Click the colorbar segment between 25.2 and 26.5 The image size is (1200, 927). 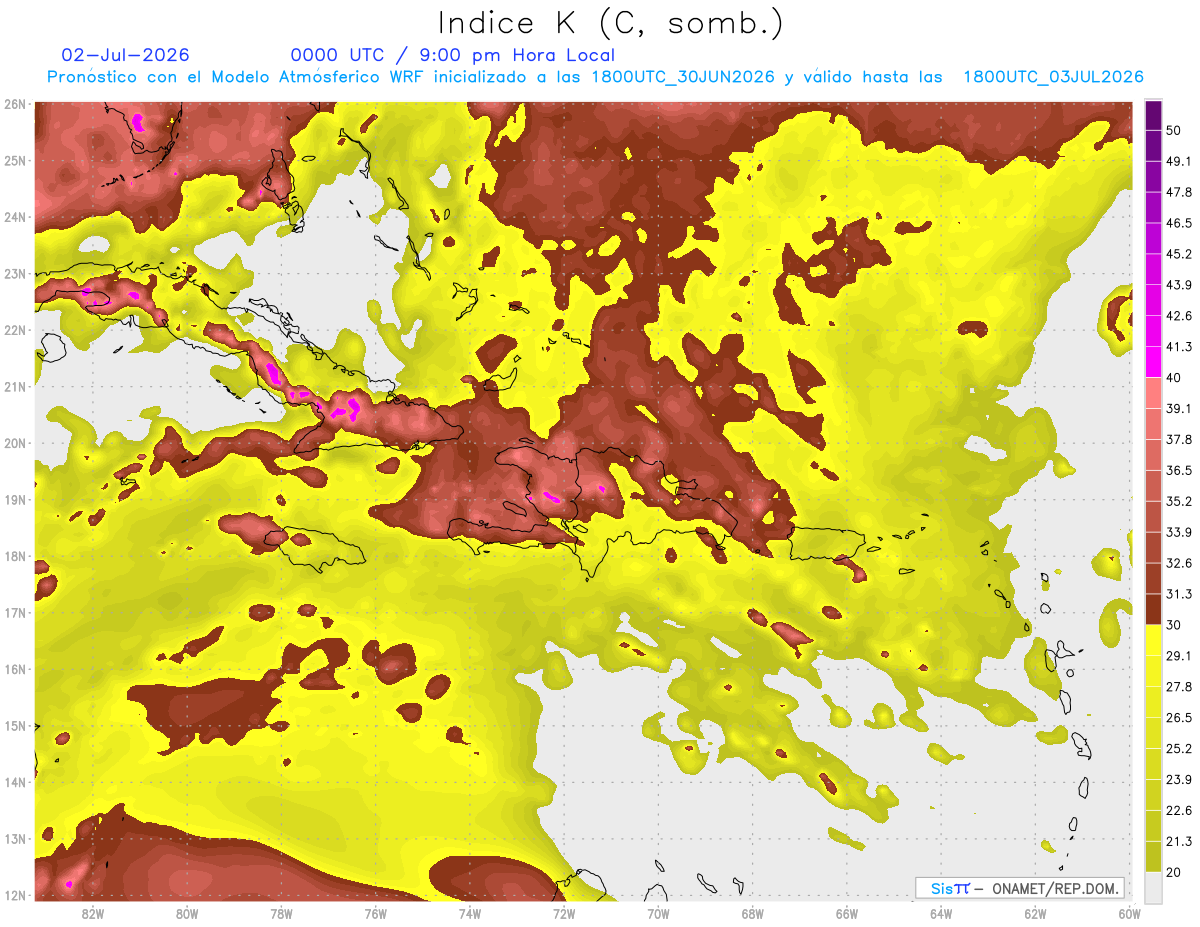[1154, 733]
